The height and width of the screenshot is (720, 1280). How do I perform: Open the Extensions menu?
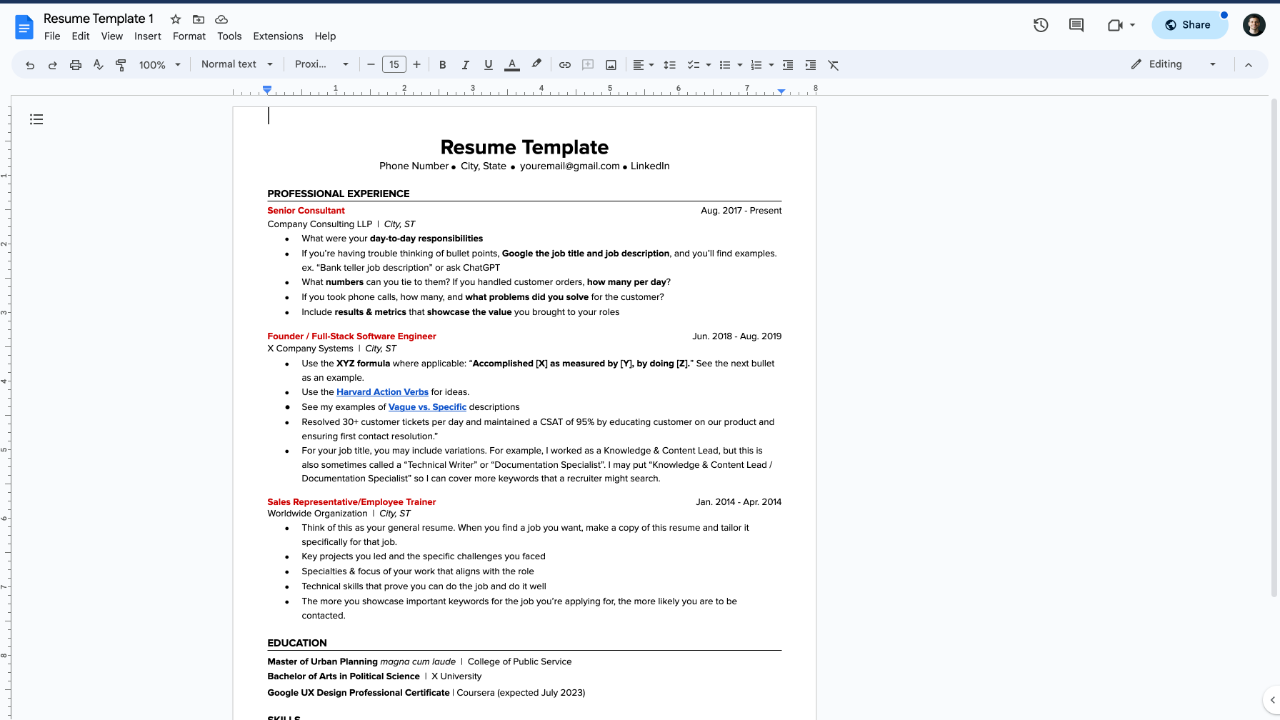(278, 36)
